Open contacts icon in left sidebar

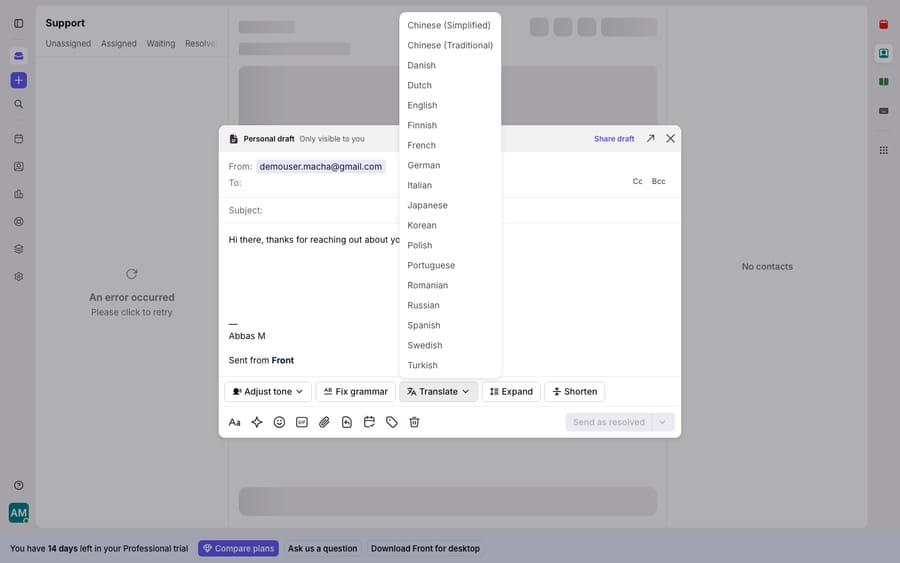[19, 166]
